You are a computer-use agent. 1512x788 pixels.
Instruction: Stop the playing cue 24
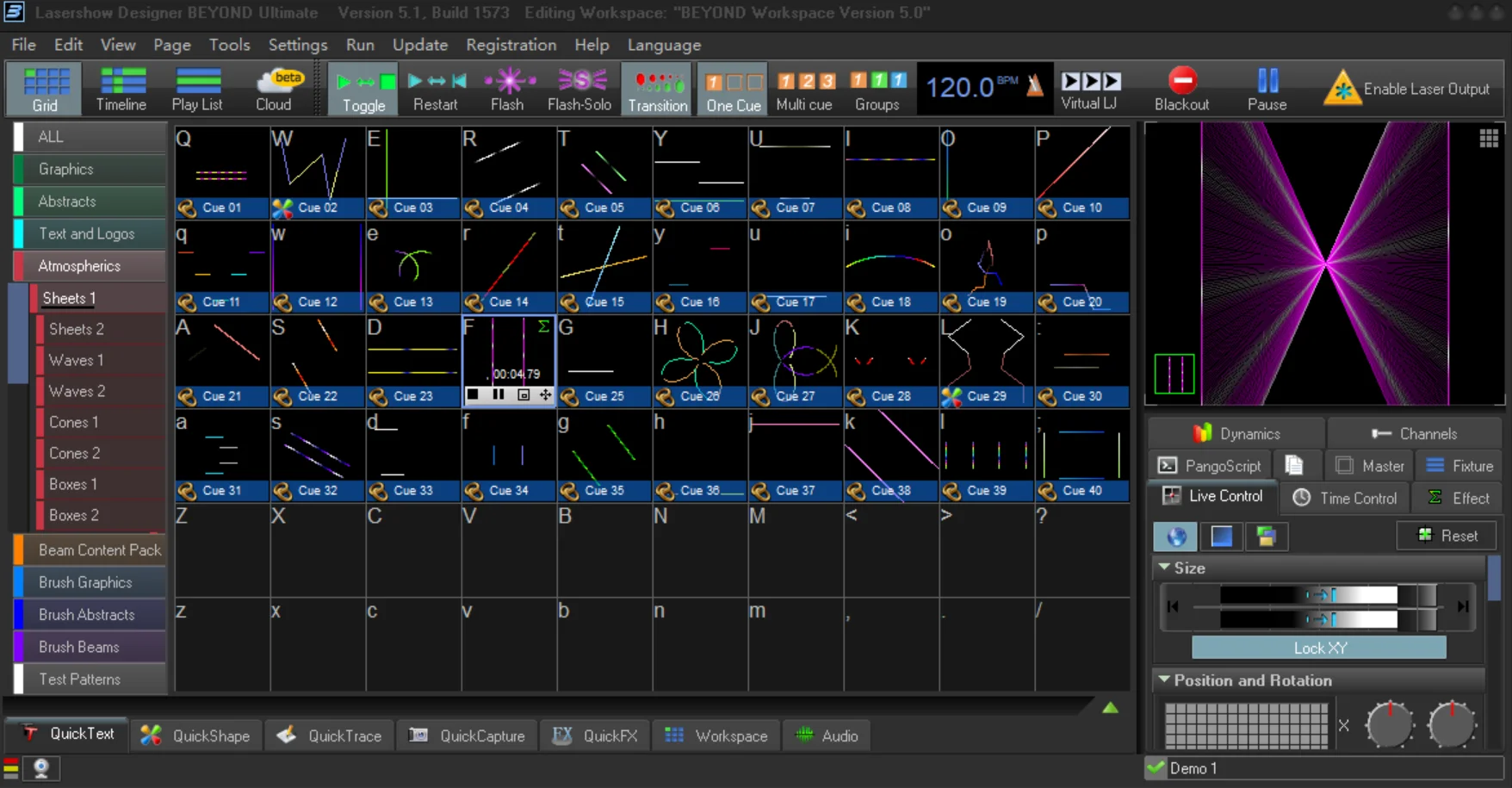473,394
